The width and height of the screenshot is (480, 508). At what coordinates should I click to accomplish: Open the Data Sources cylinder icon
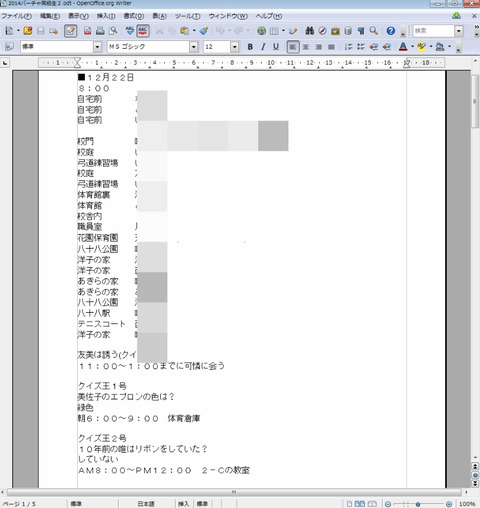click(348, 31)
